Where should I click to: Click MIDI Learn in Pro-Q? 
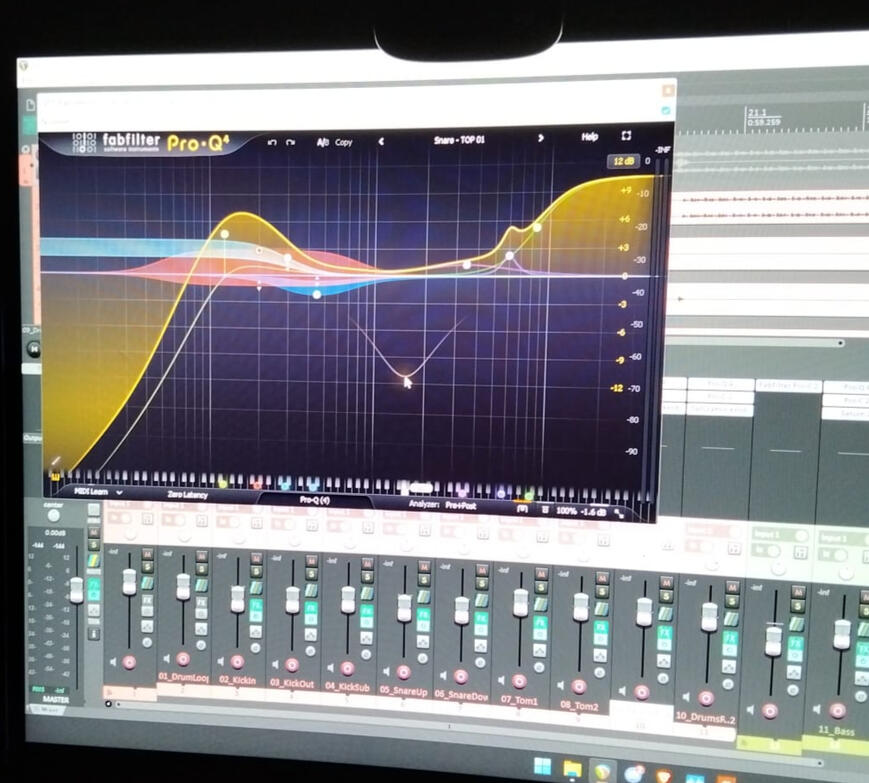[x=91, y=492]
